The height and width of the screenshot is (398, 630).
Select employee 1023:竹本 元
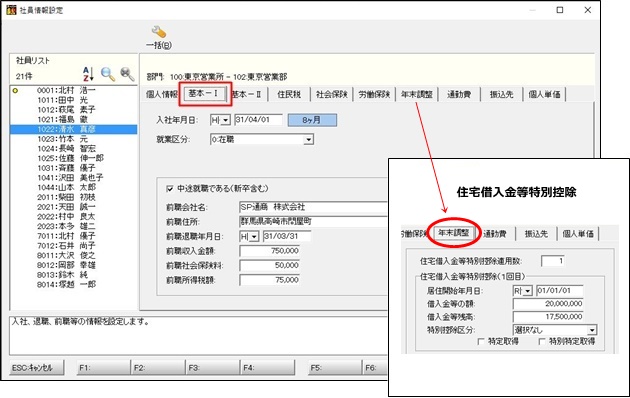62,139
